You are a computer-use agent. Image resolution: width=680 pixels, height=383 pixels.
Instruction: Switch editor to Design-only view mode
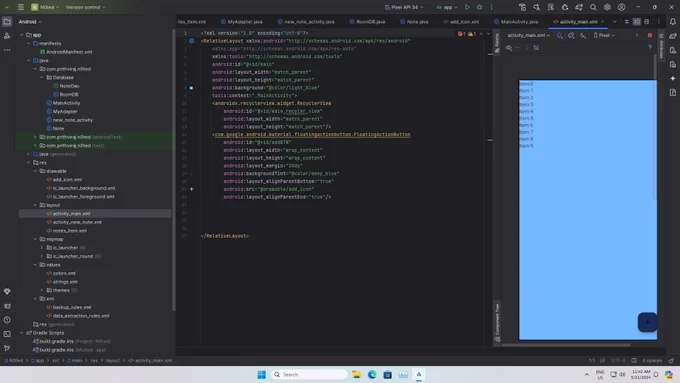[646, 22]
